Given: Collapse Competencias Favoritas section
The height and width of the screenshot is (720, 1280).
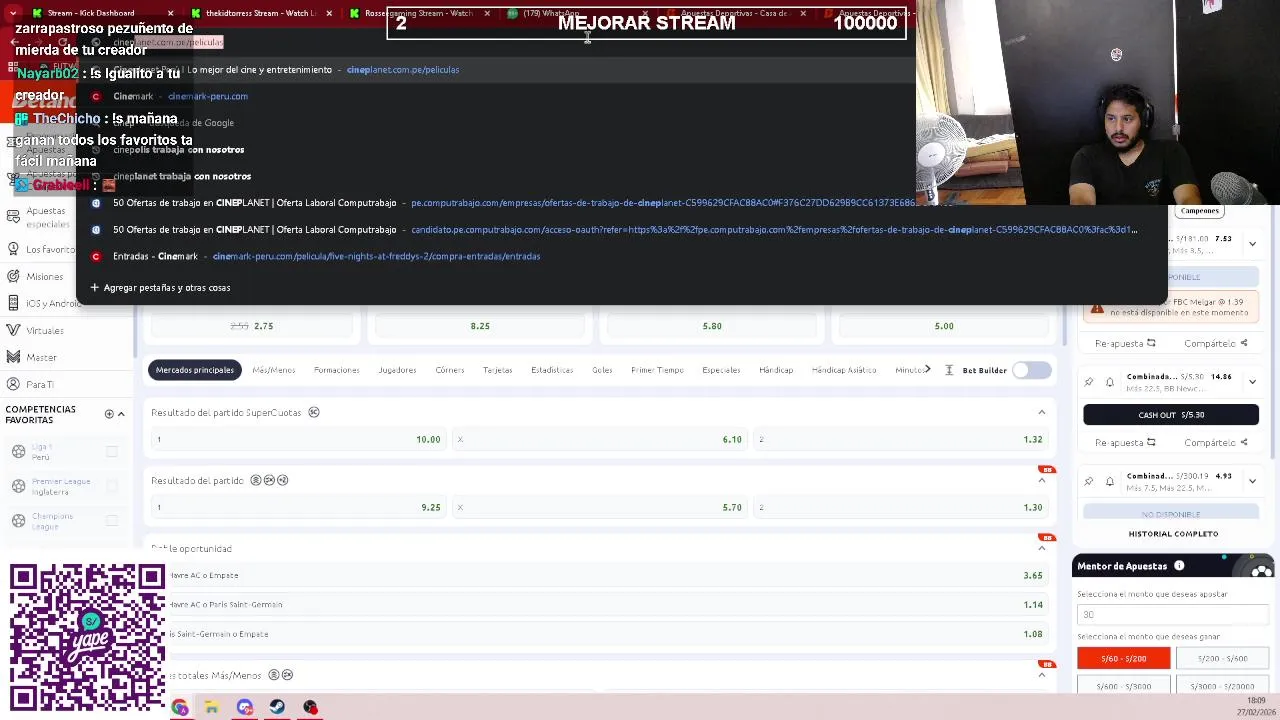Looking at the screenshot, I should click(121, 414).
